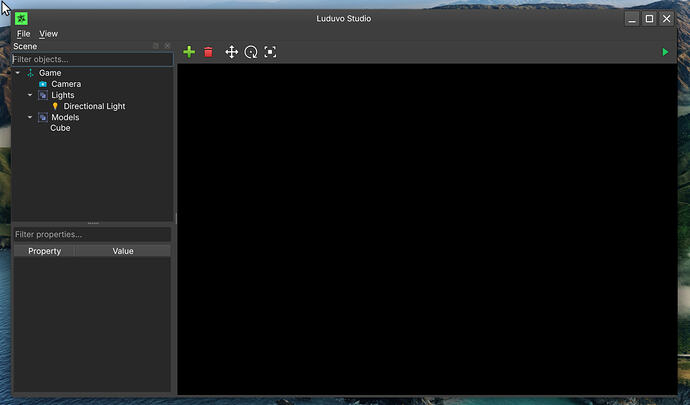Minimize the Luduvo Studio window
The width and height of the screenshot is (690, 405).
point(632,18)
